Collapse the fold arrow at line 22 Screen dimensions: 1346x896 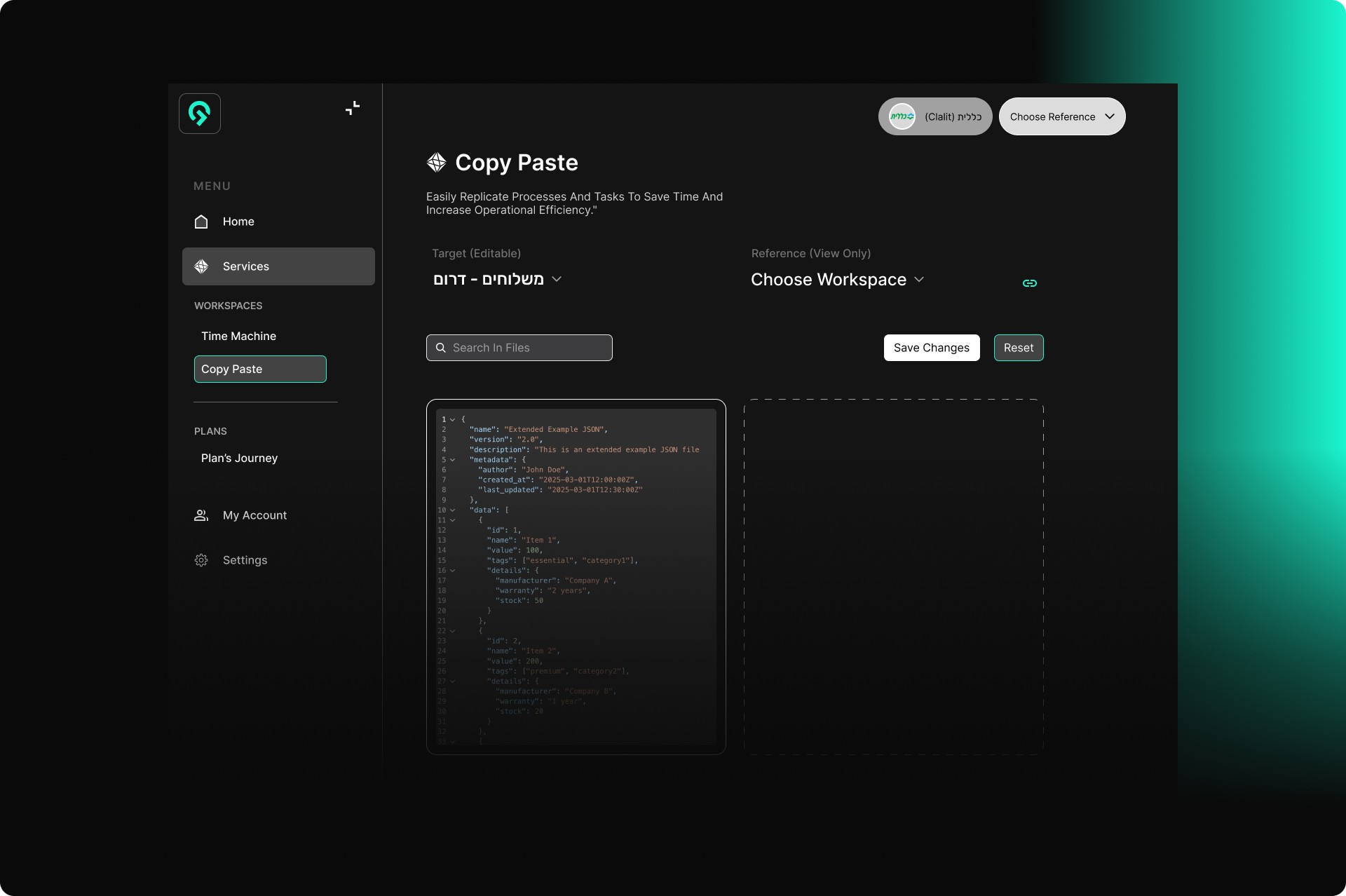[x=453, y=631]
